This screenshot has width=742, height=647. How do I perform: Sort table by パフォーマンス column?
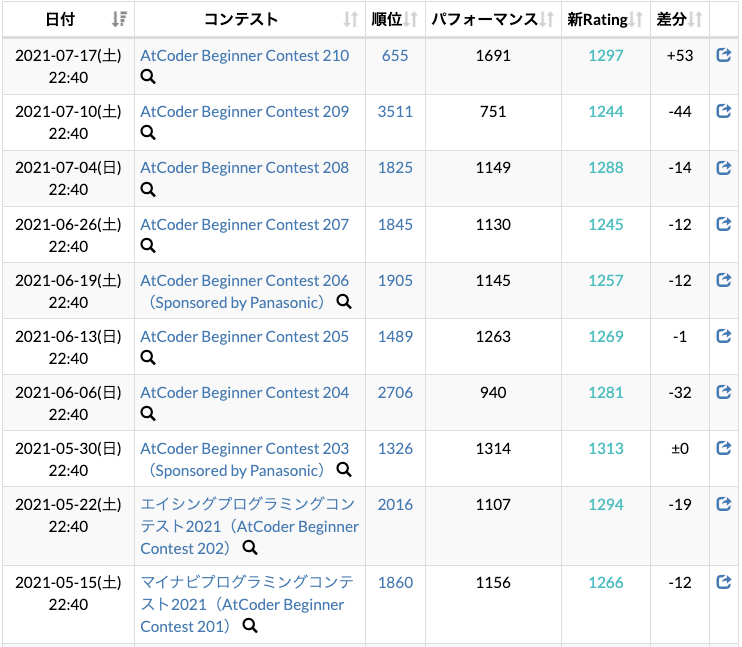point(493,19)
